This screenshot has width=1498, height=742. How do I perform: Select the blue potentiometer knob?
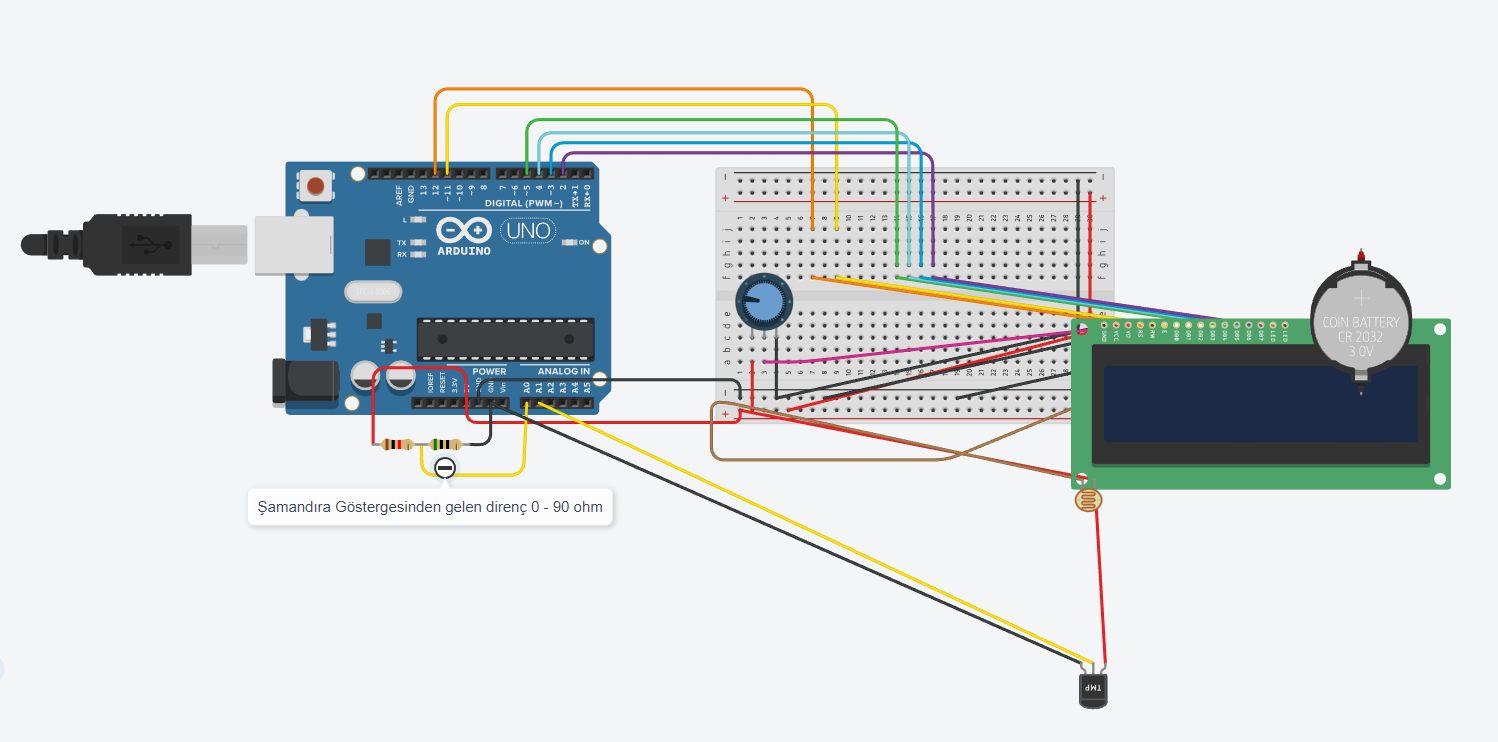764,301
